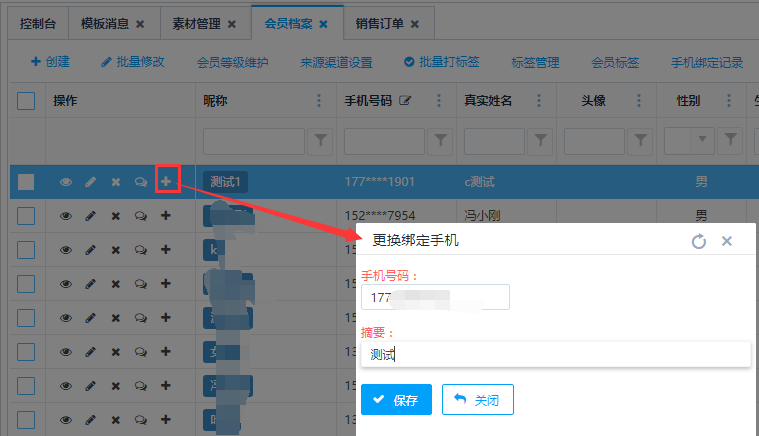This screenshot has width=759, height=436.
Task: Click the filter funnel under 真实姓名 column
Action: [x=540, y=141]
